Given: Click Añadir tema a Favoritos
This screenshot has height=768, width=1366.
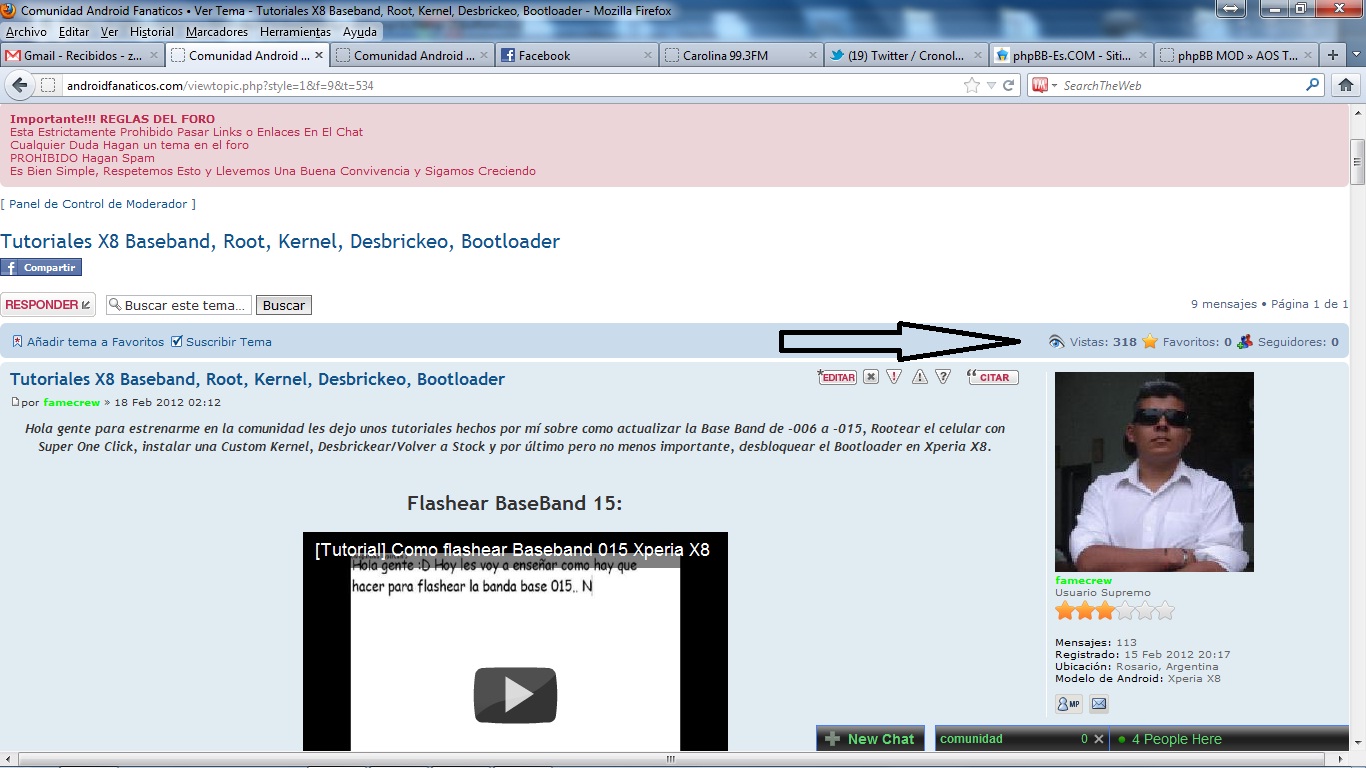Looking at the screenshot, I should [x=95, y=342].
